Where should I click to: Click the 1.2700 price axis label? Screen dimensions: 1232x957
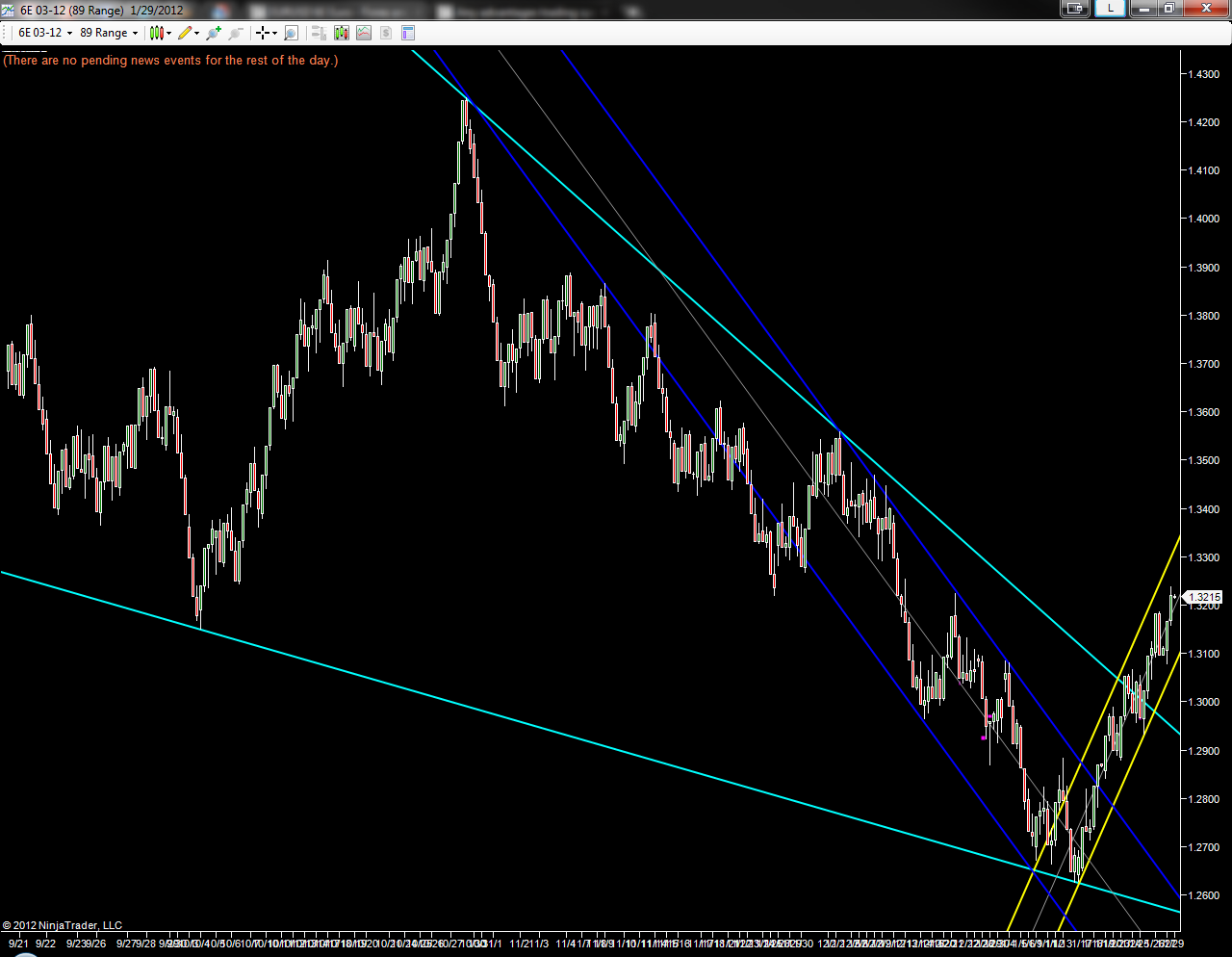pyautogui.click(x=1204, y=847)
